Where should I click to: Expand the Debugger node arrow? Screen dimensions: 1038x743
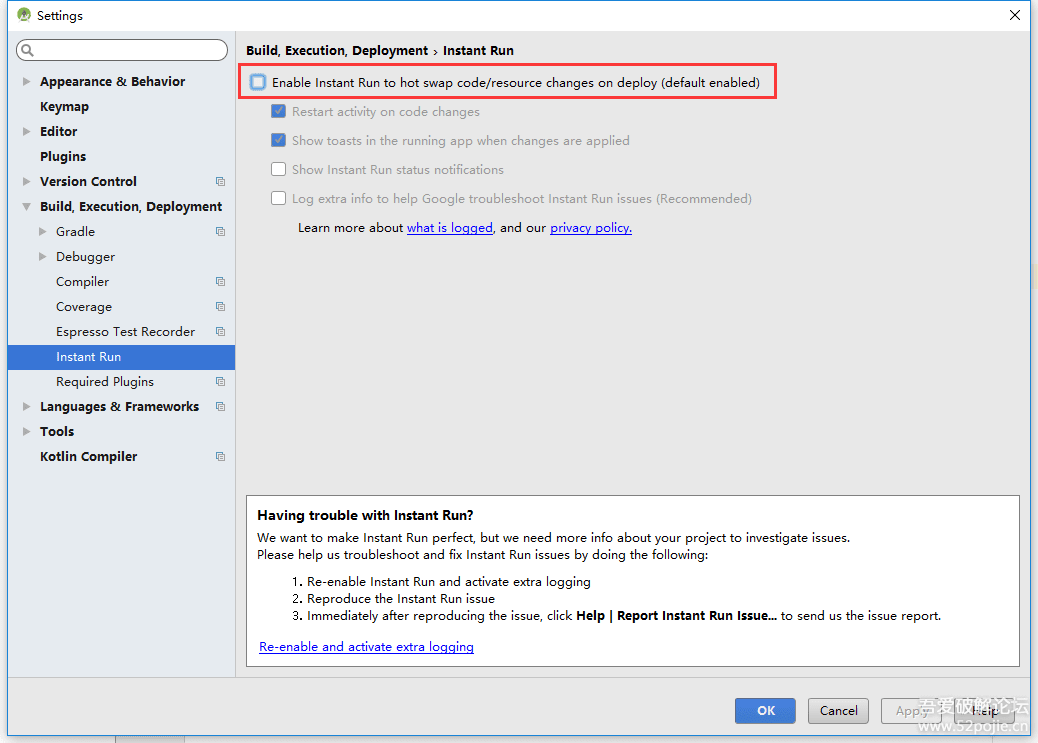click(x=43, y=256)
